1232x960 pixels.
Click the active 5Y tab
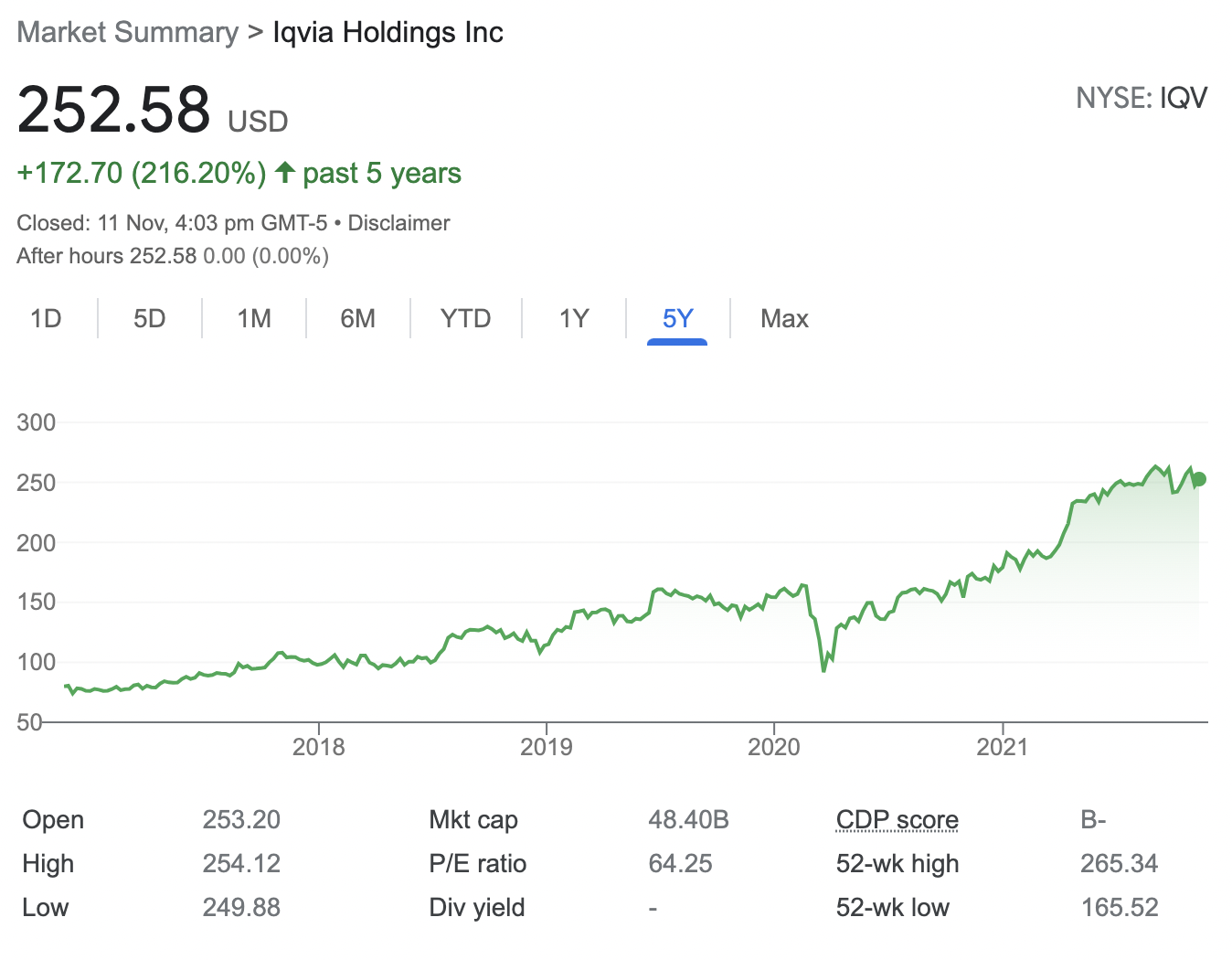click(677, 318)
